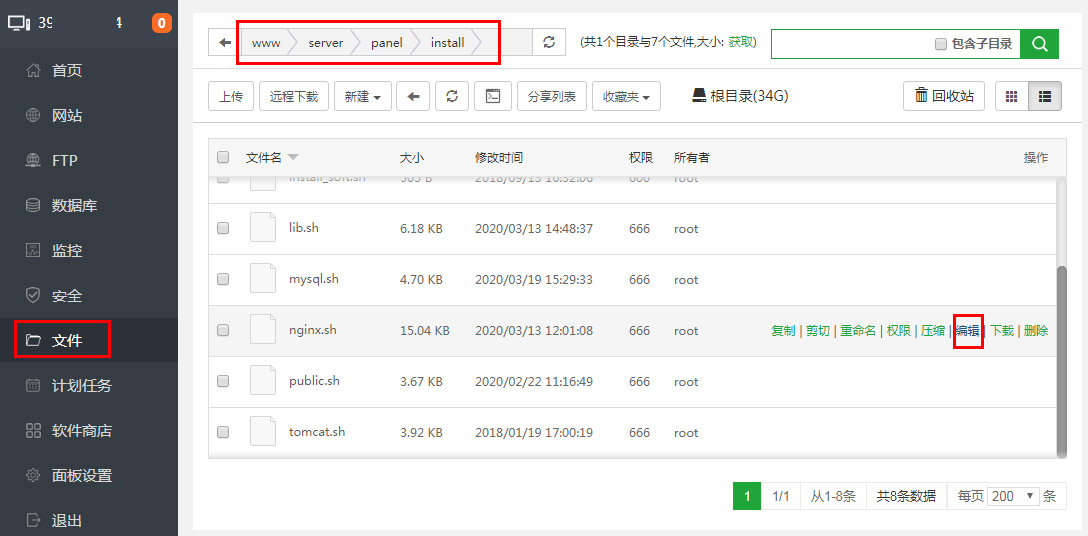Switch to grid view layout
The image size is (1088, 536).
tap(1011, 96)
